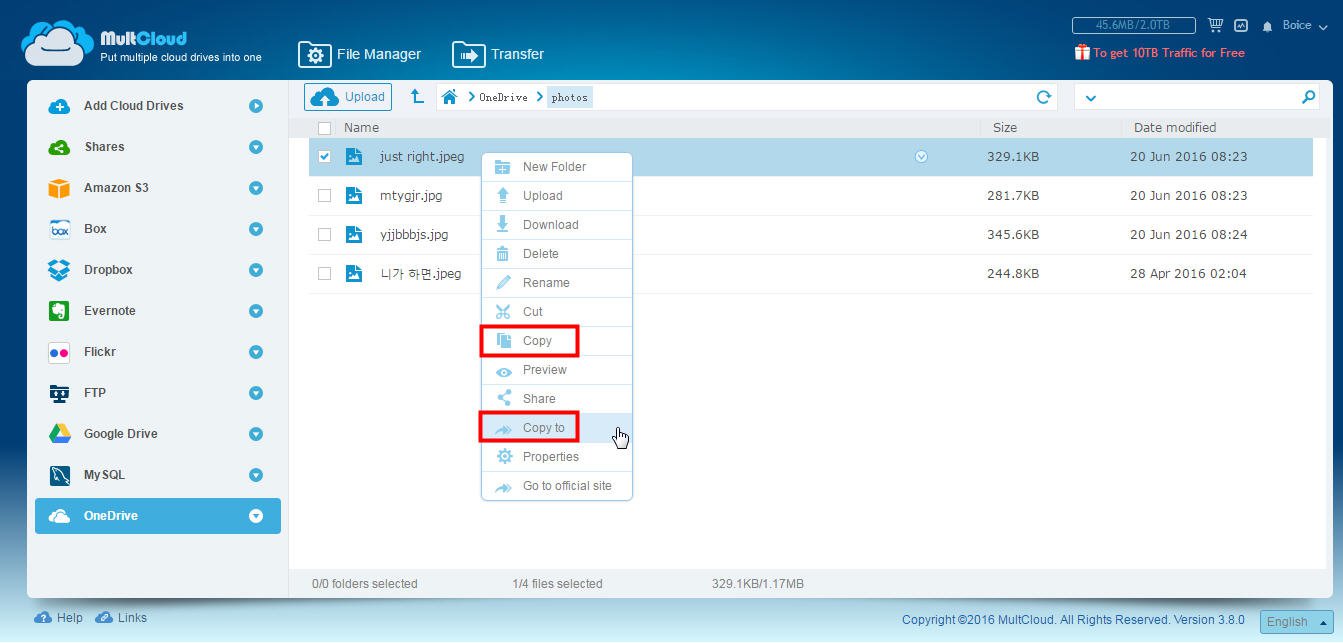Click the home icon in breadcrumb
The width and height of the screenshot is (1343, 643).
pos(450,97)
